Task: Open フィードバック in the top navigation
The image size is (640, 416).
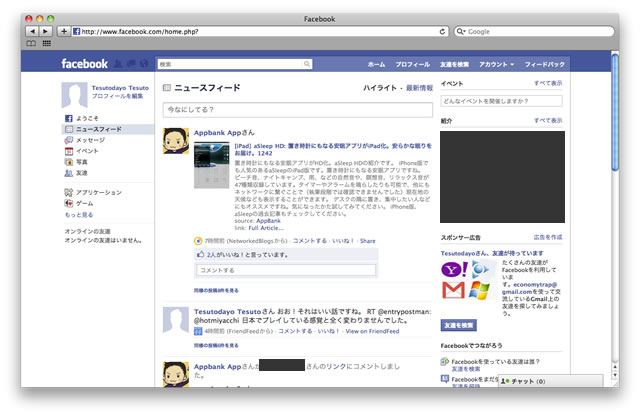Action: click(544, 65)
